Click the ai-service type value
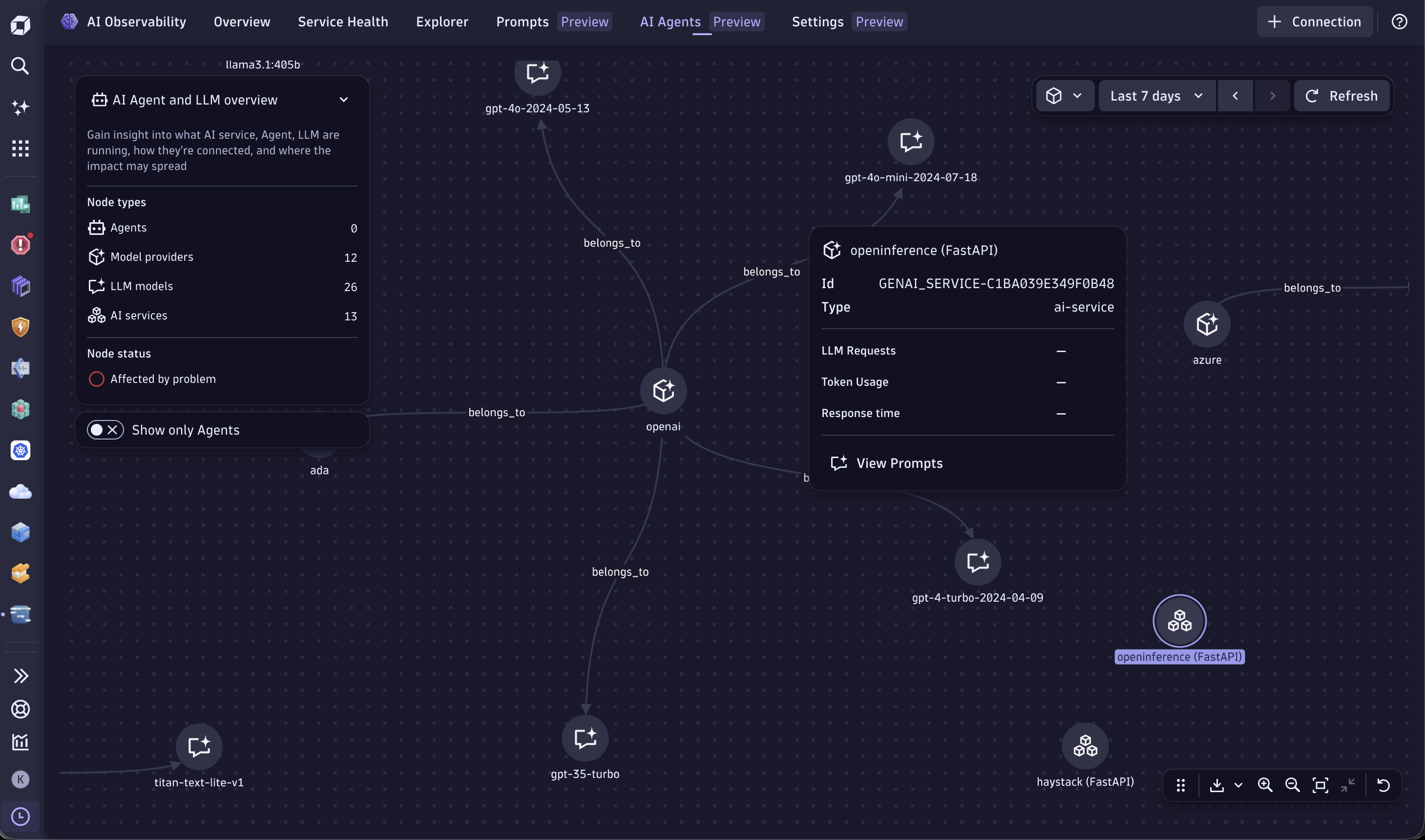The image size is (1425, 840). pyautogui.click(x=1084, y=307)
